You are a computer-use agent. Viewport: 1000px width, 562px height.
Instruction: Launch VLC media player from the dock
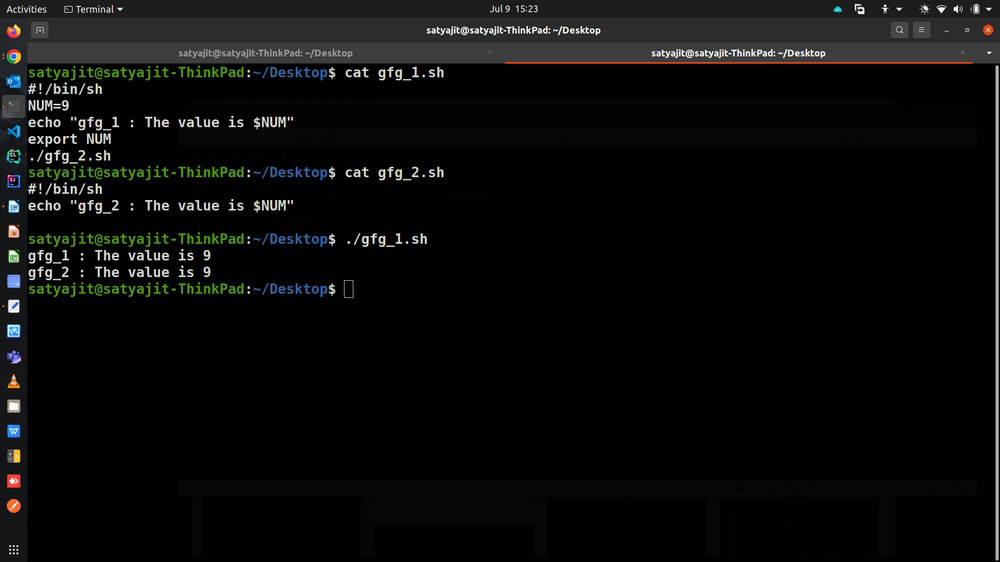click(x=13, y=381)
